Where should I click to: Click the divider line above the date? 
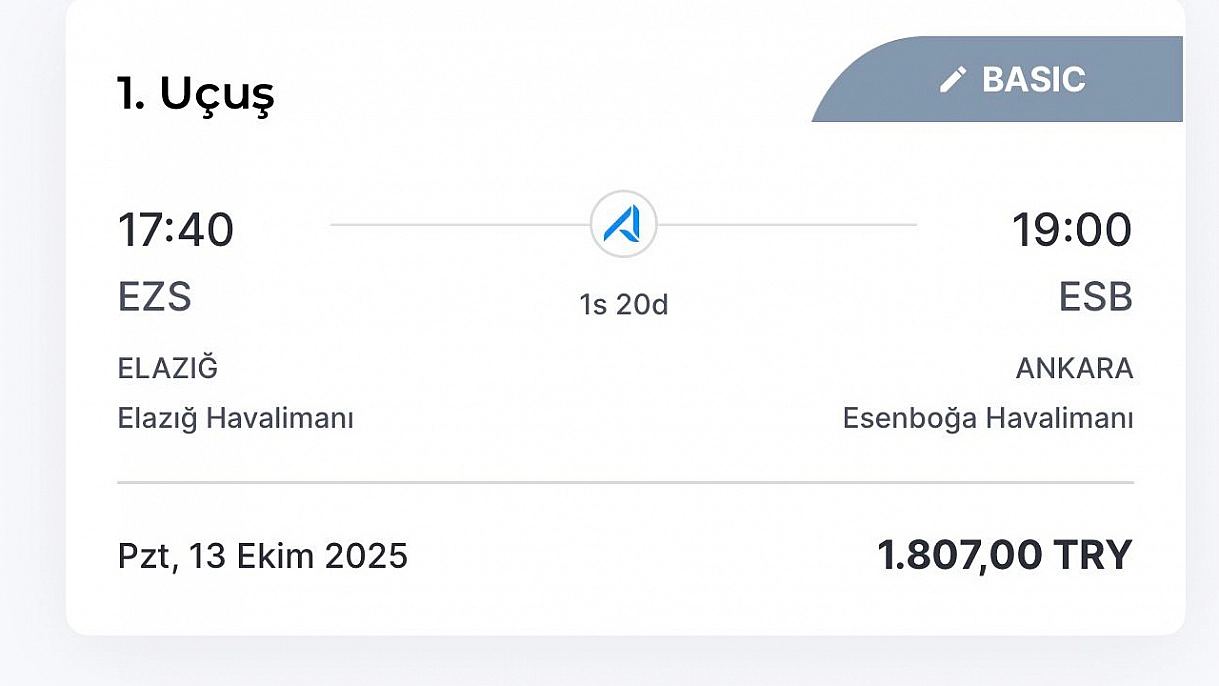pos(625,482)
